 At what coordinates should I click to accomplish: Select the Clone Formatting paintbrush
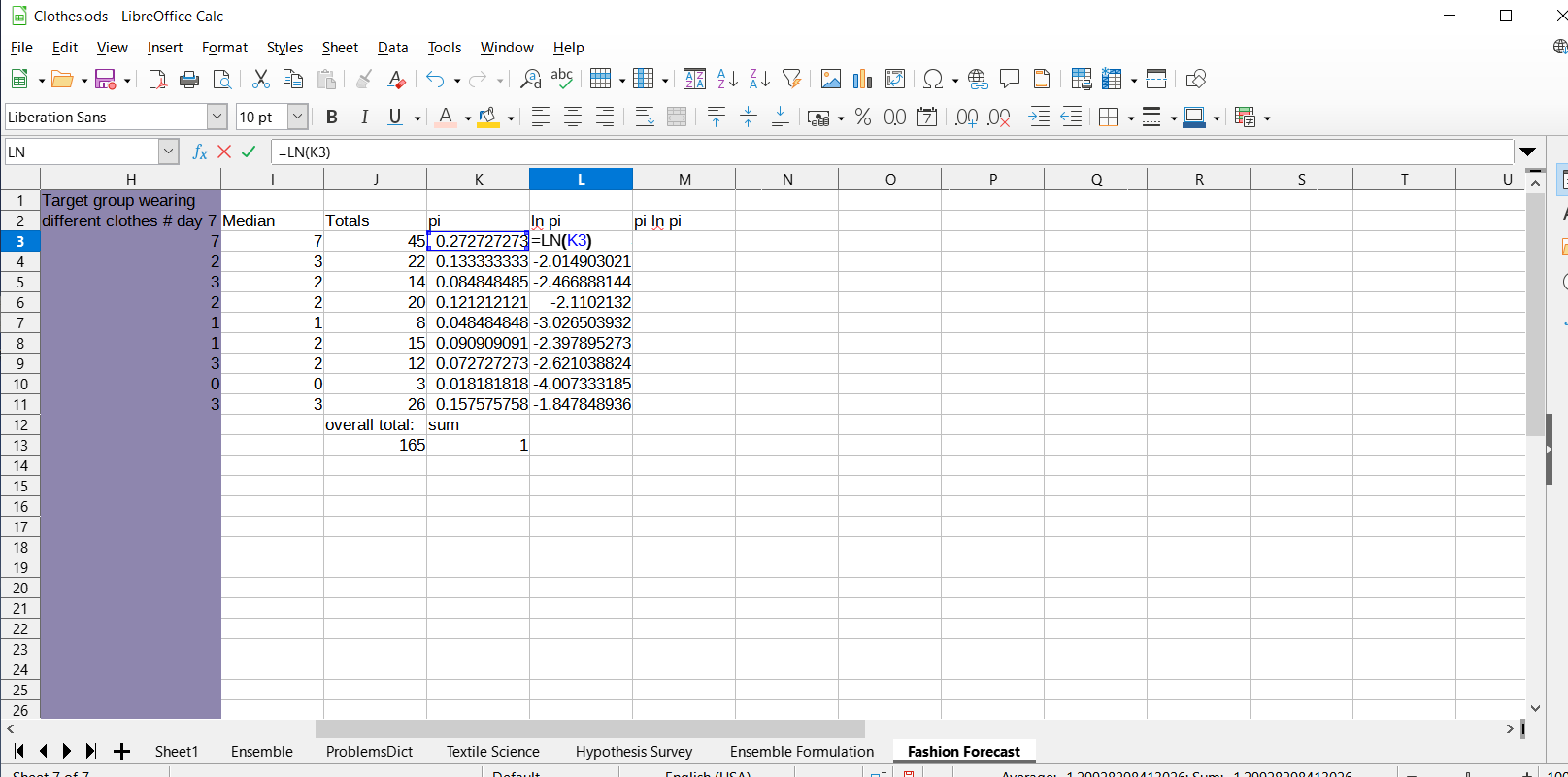coord(364,80)
